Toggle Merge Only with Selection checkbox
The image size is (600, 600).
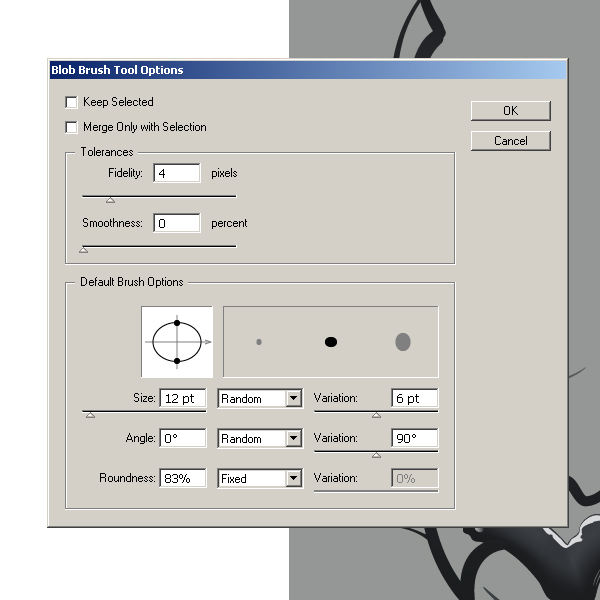coord(71,127)
